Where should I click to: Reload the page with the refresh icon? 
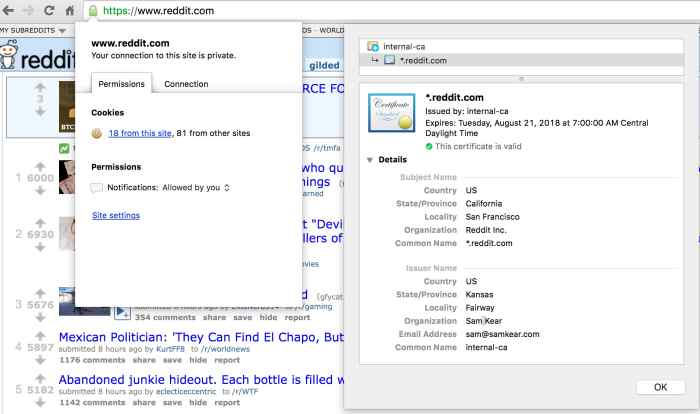49,11
